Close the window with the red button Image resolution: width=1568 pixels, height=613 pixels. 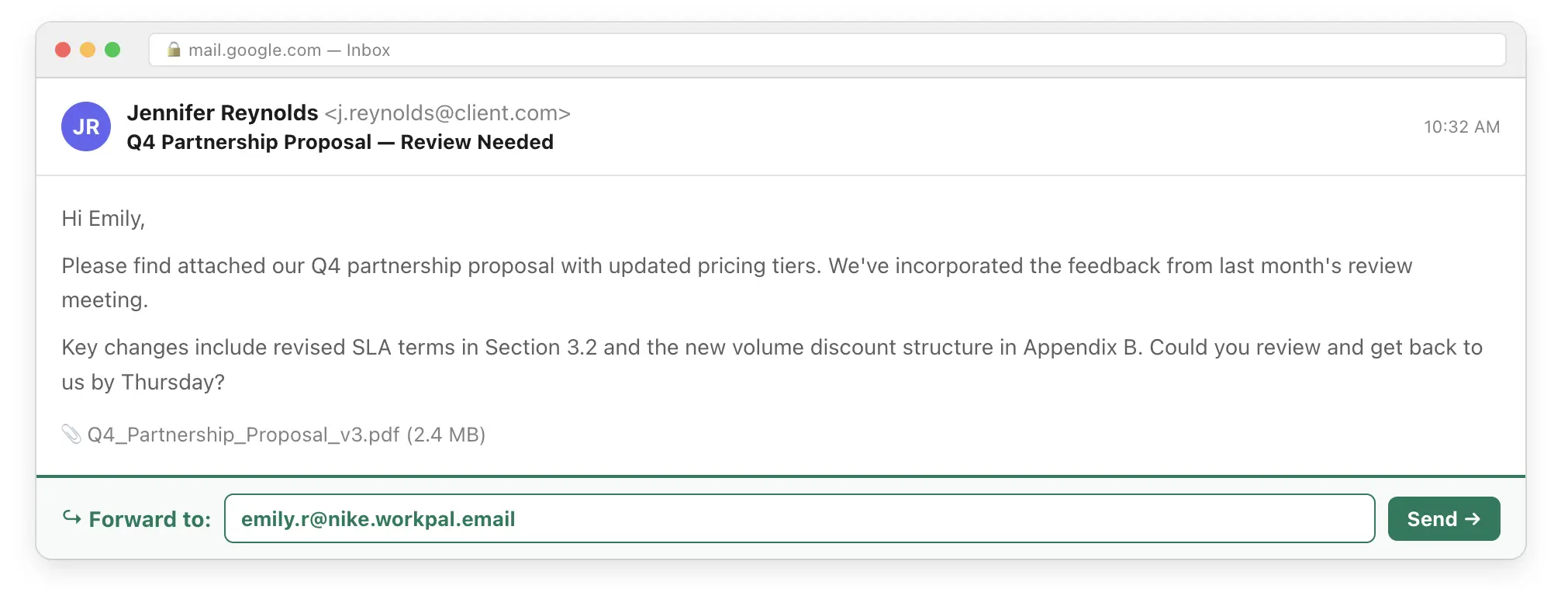tap(63, 50)
